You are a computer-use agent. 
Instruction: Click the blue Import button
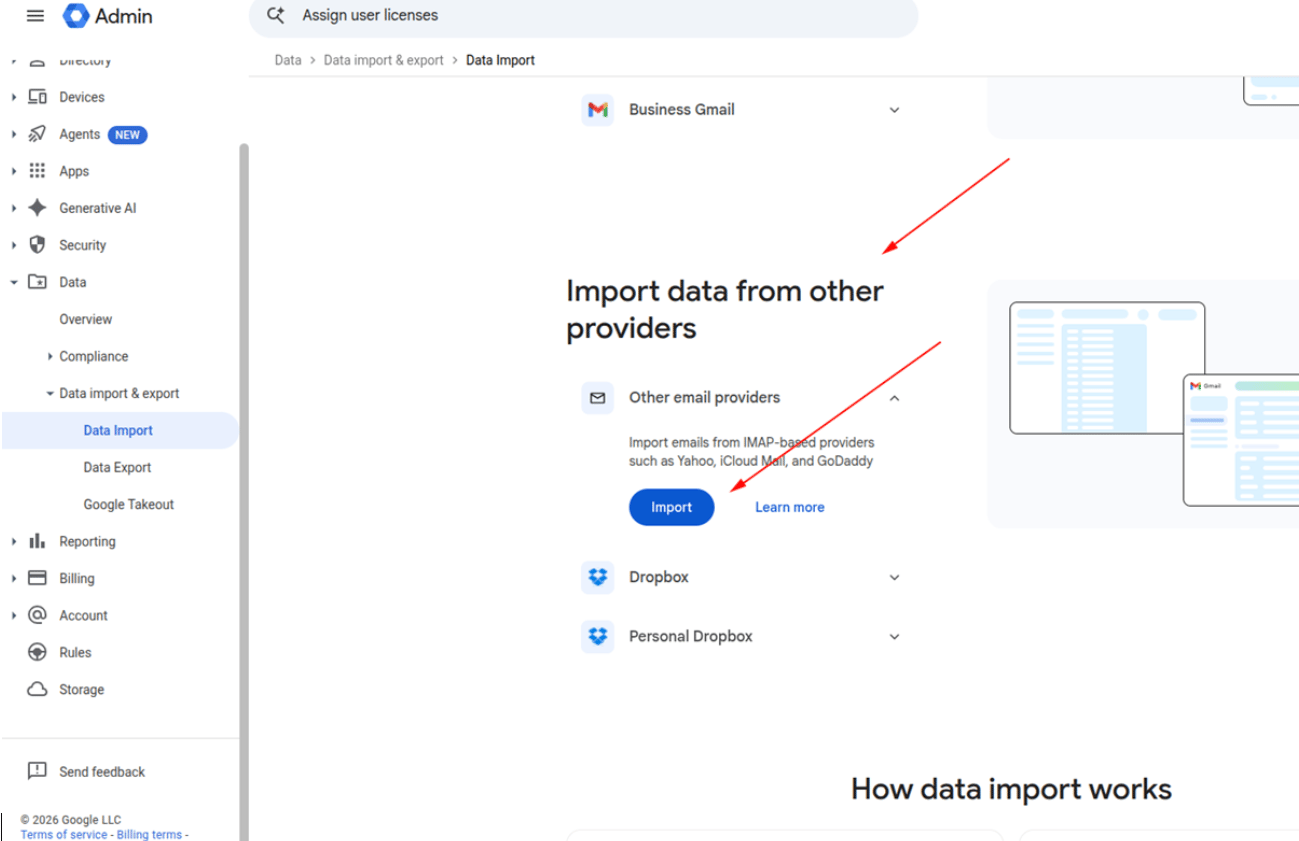coord(672,507)
